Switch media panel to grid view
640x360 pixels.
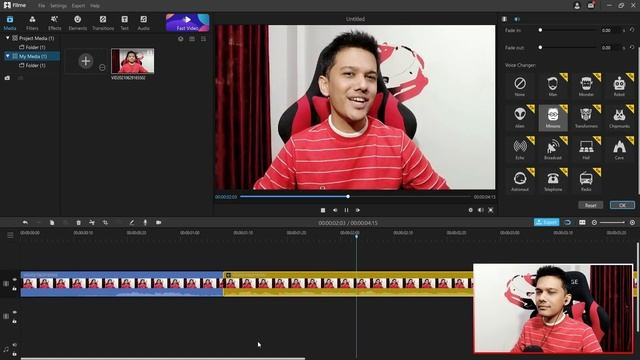point(203,39)
